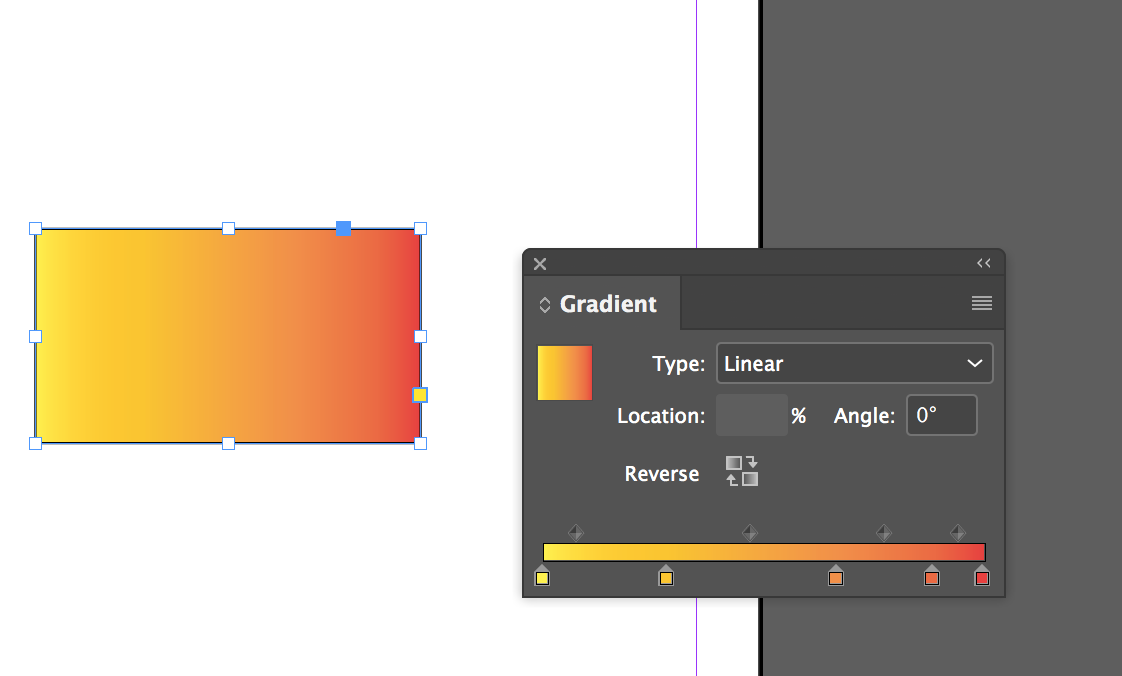Click the gradient ramp bar

coord(764,552)
